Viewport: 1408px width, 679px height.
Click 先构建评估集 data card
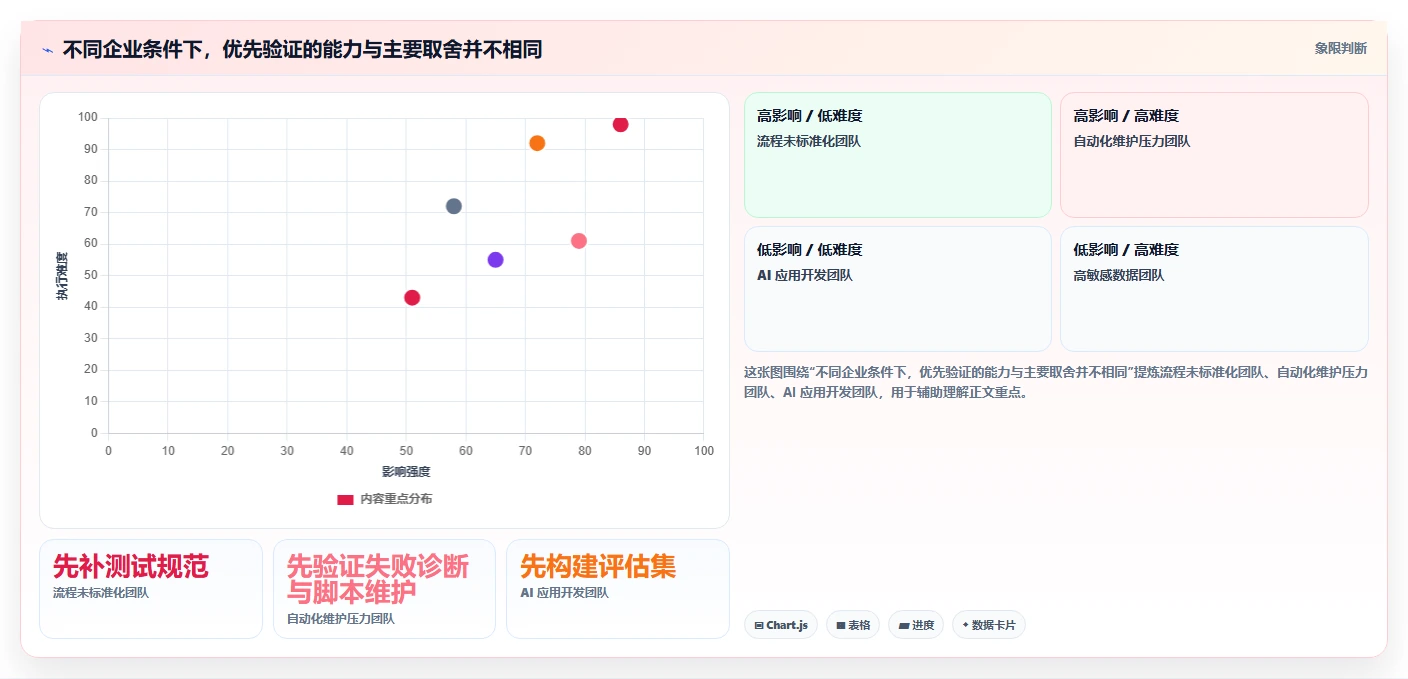pos(617,589)
